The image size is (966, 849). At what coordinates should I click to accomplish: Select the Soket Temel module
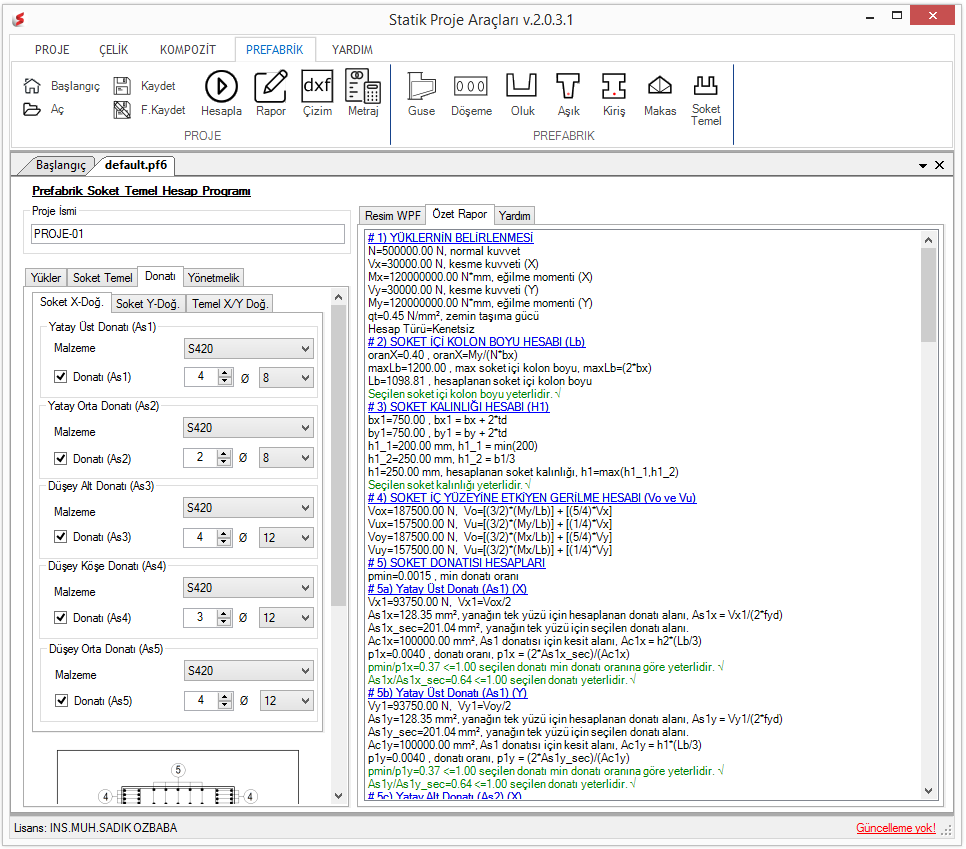(706, 99)
